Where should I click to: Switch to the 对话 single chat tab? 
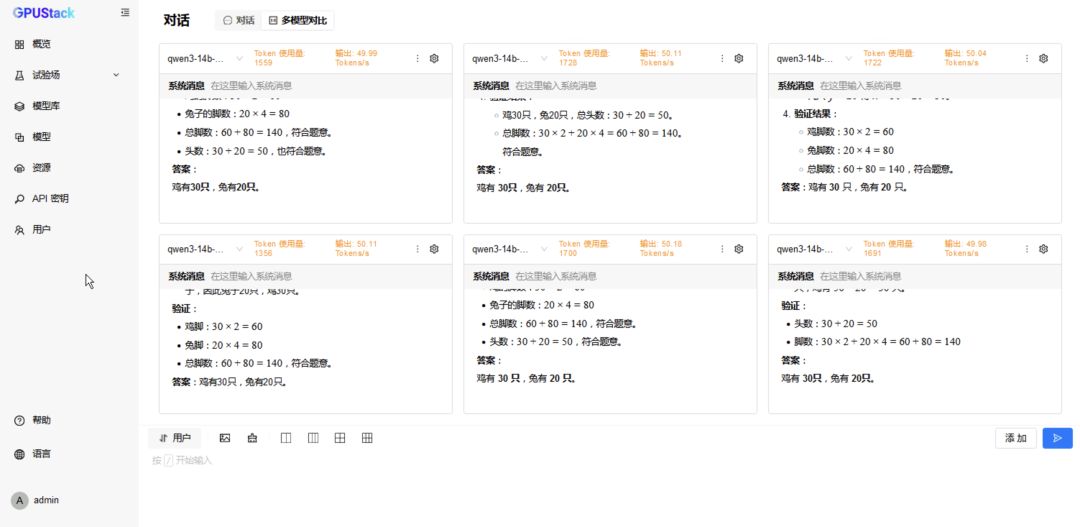coord(239,21)
